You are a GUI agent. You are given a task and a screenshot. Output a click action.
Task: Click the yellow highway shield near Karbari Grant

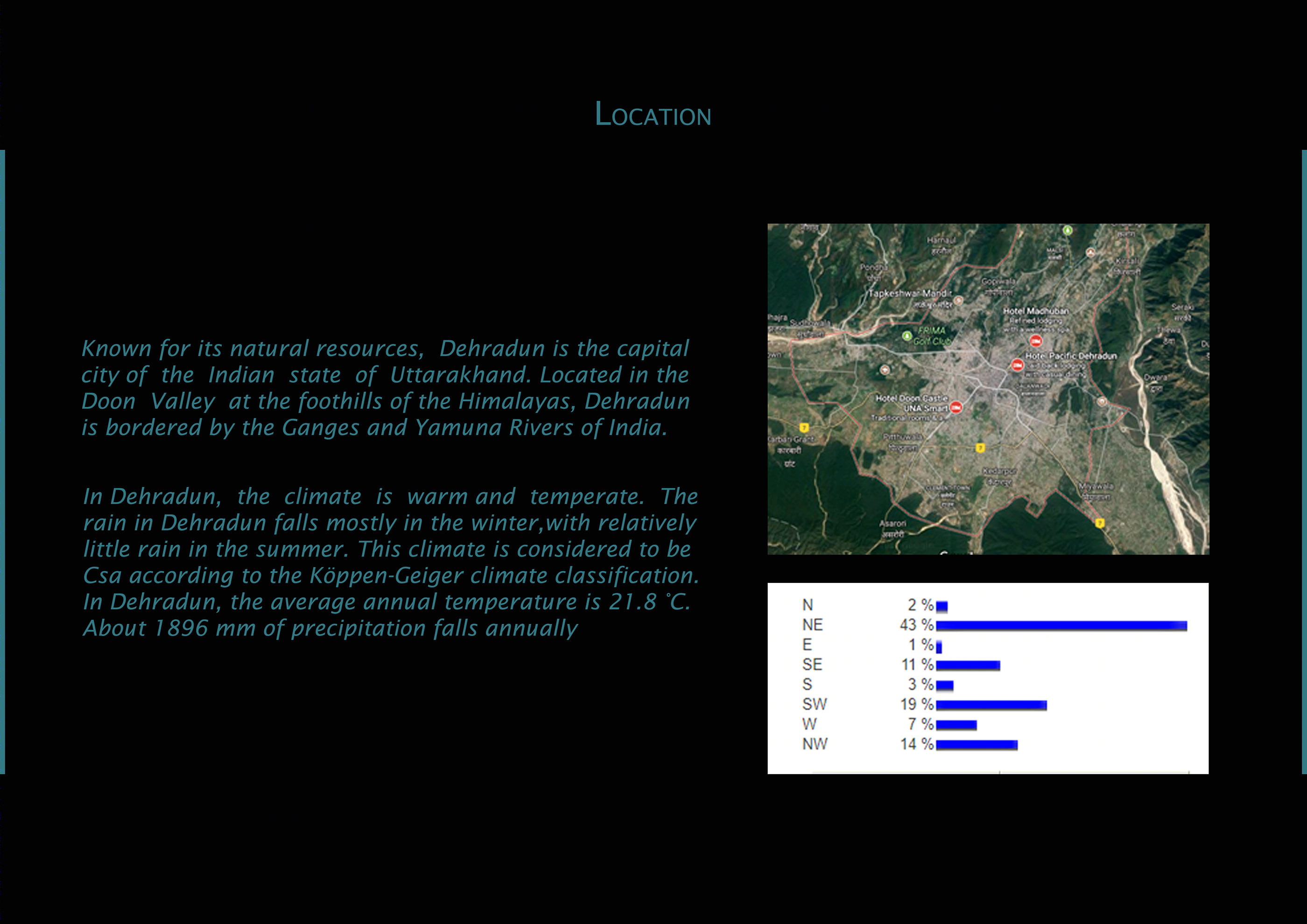click(804, 428)
